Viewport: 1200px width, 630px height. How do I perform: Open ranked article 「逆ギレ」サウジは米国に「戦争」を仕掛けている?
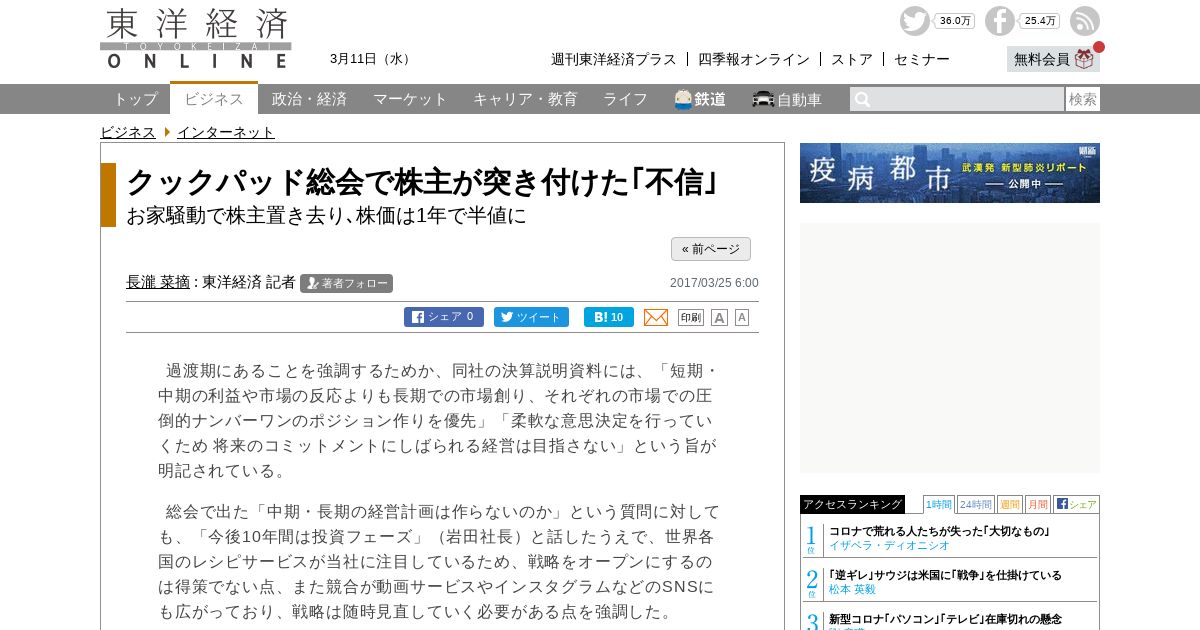pyautogui.click(x=945, y=575)
